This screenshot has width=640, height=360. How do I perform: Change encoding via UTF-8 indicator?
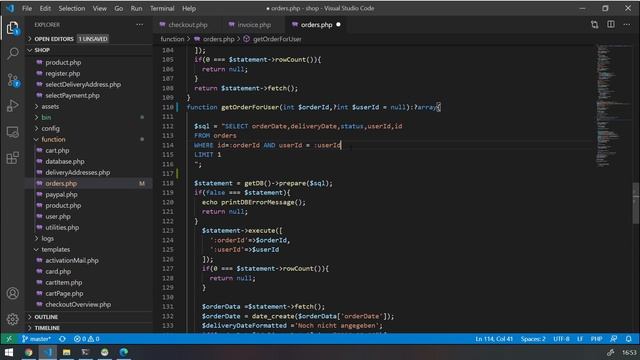(561, 339)
